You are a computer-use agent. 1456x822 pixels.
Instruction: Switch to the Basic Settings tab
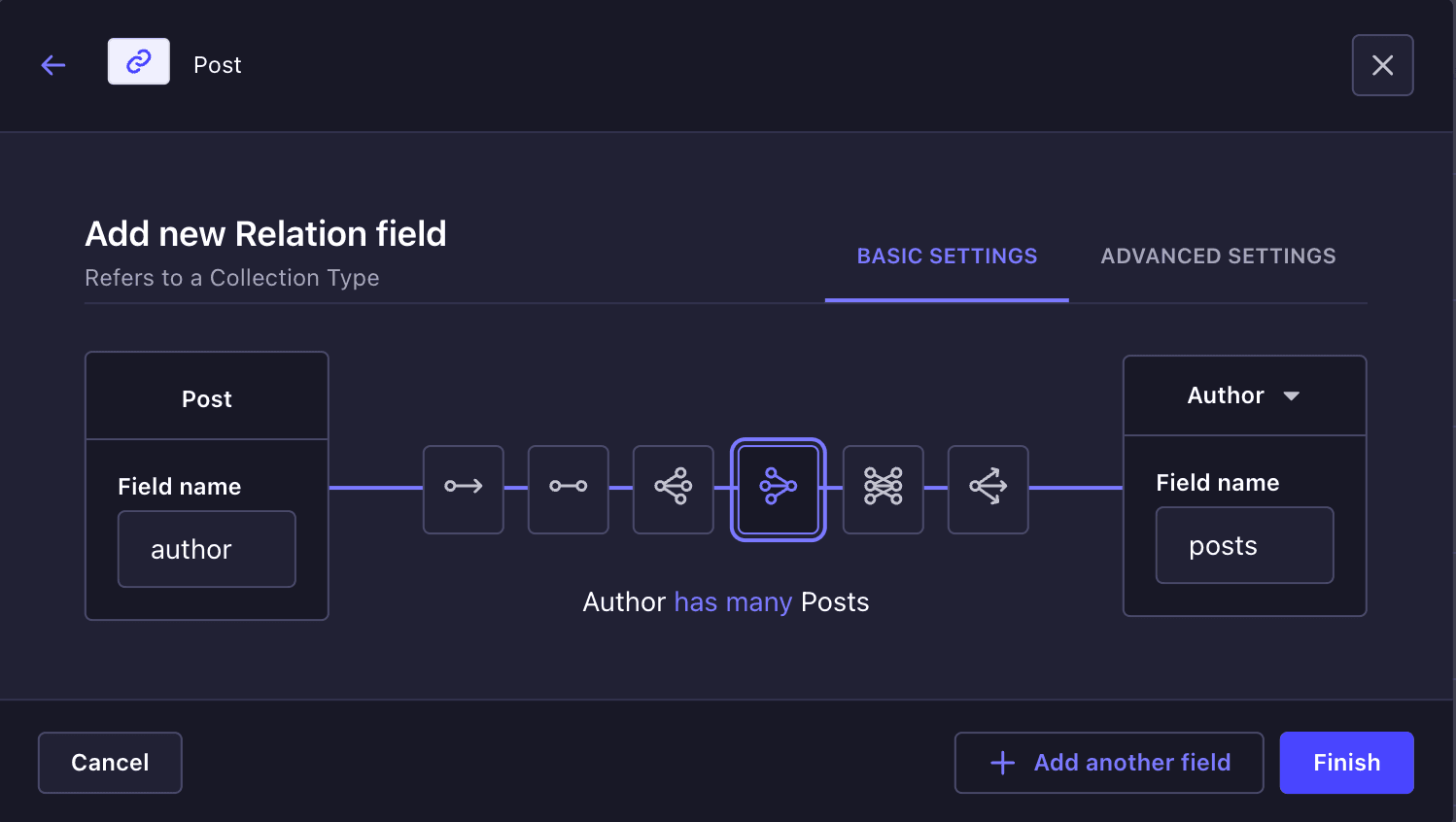[x=947, y=257]
